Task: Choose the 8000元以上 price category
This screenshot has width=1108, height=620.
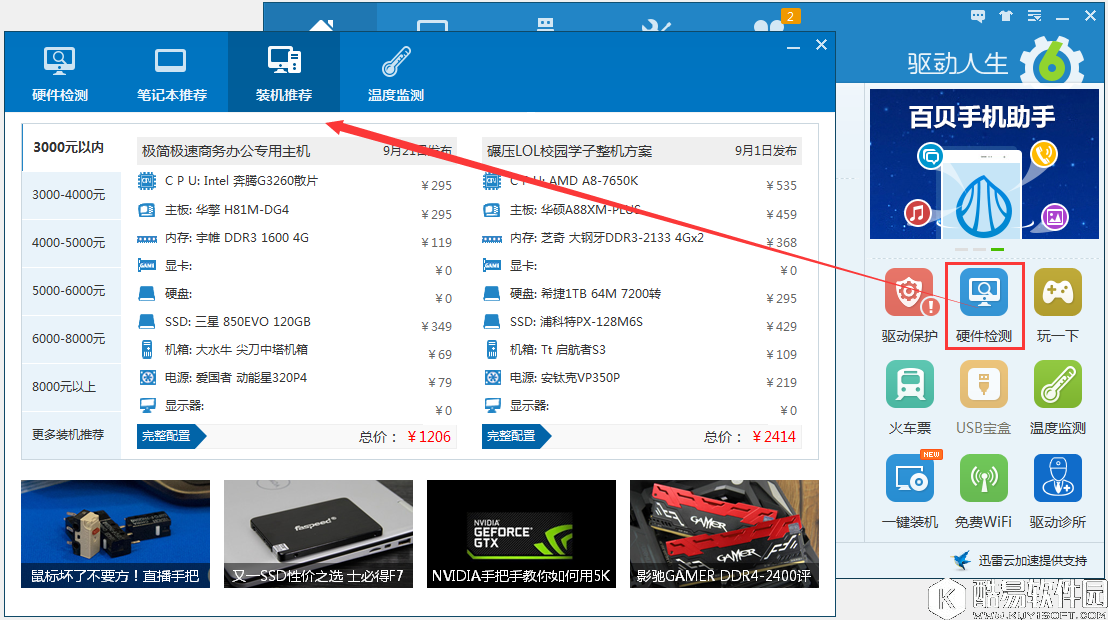Action: click(x=64, y=387)
